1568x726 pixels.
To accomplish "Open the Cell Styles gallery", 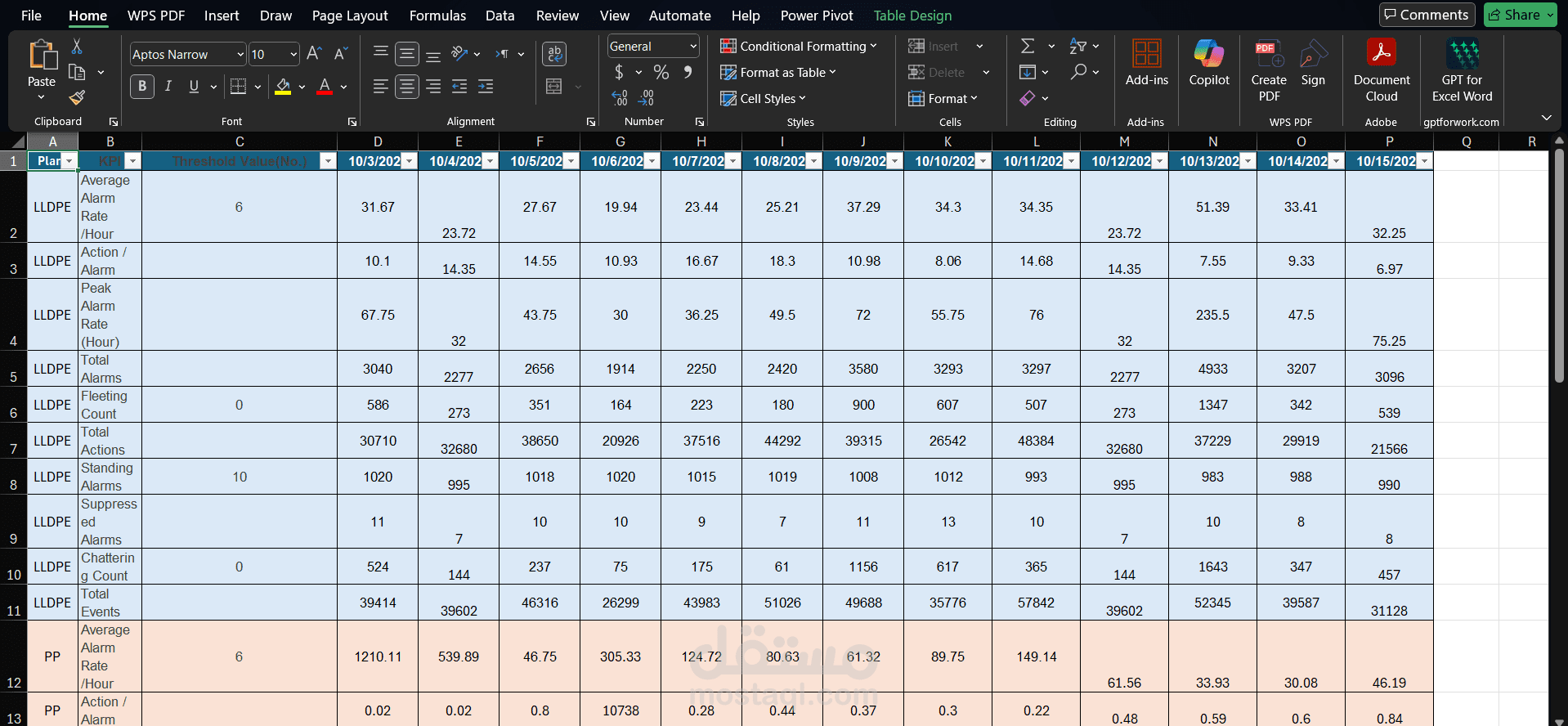I will 763,99.
